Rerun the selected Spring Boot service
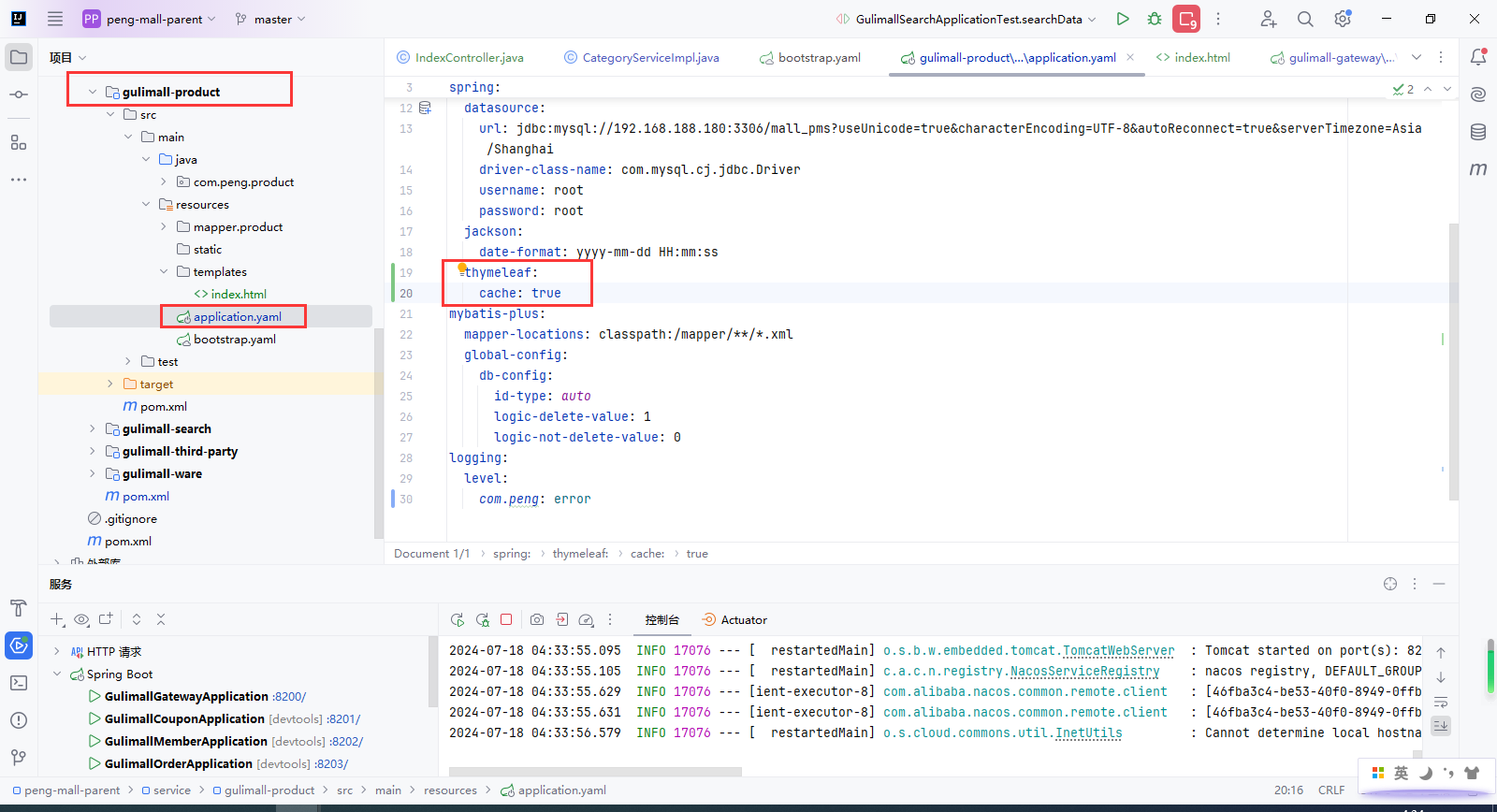 458,619
